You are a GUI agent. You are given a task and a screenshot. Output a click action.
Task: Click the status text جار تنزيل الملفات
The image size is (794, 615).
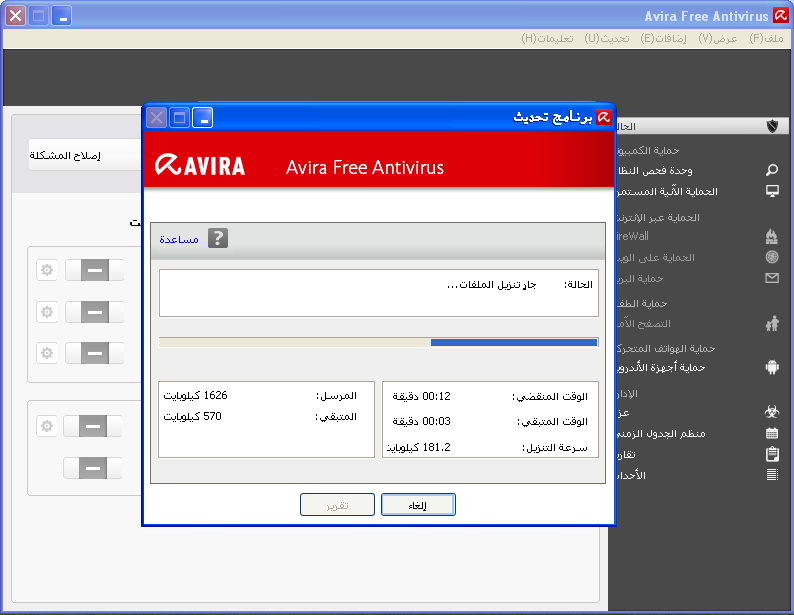491,285
